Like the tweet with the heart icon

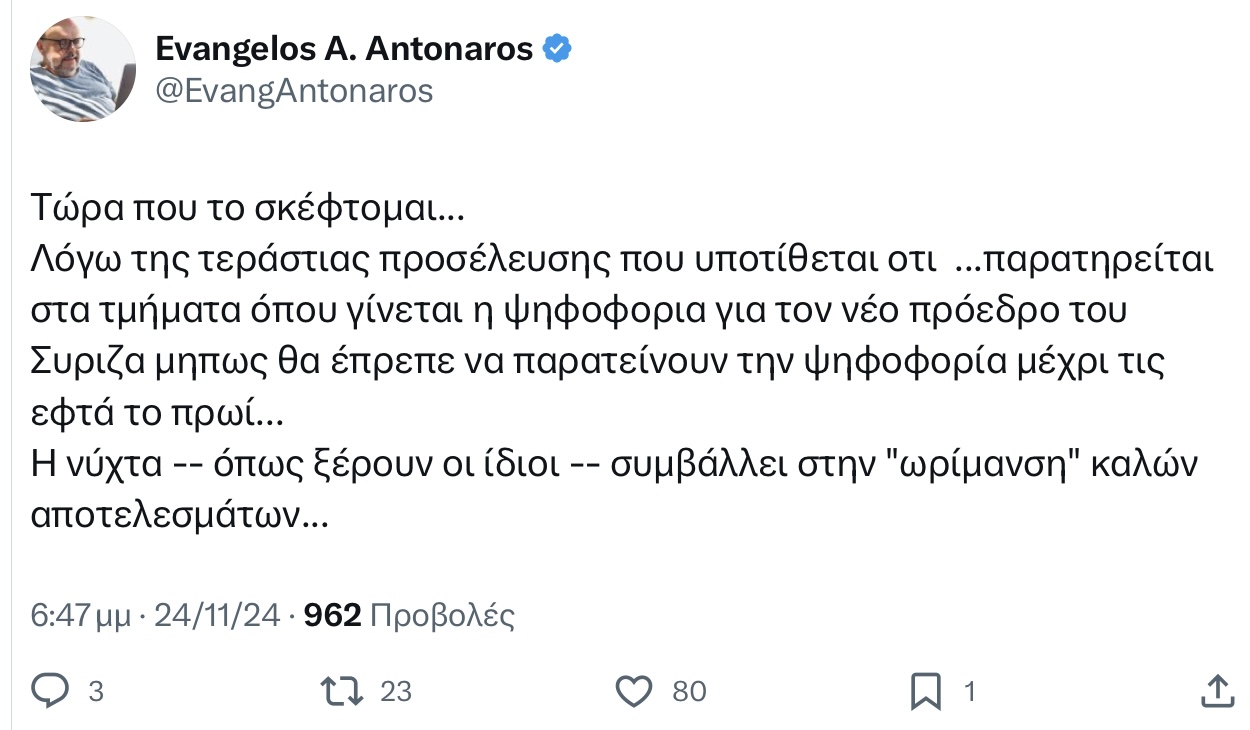click(633, 691)
